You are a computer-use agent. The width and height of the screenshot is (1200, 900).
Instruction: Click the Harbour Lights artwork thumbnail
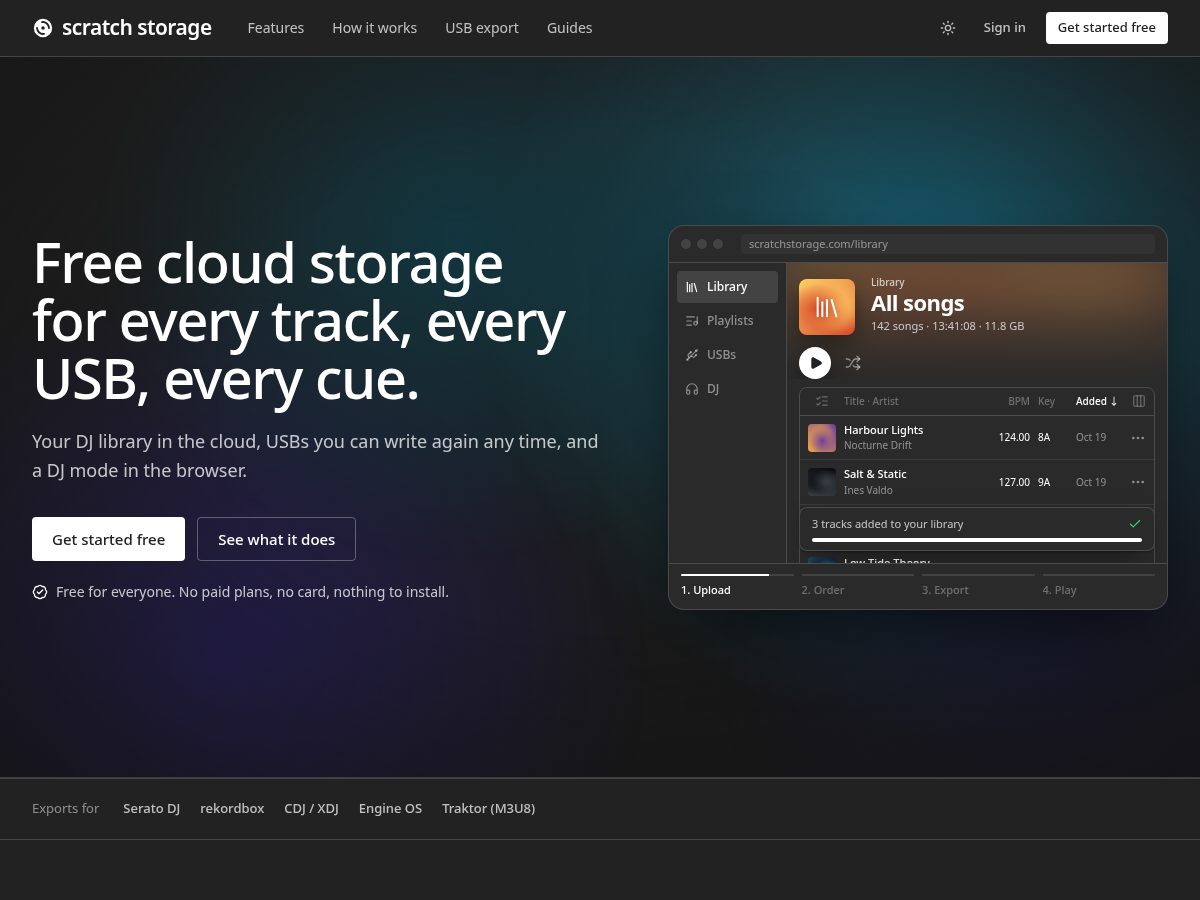(822, 438)
